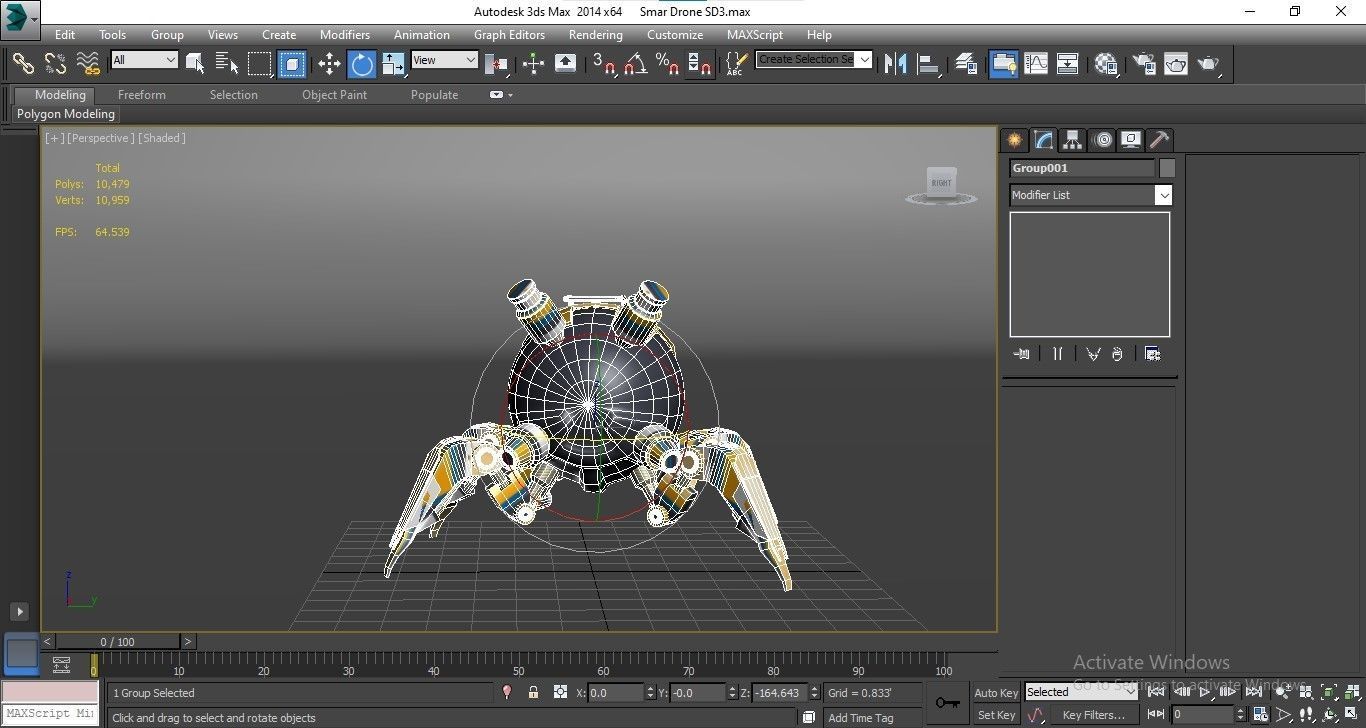1366x728 pixels.
Task: Open the Select by Name dialog
Action: click(x=227, y=63)
